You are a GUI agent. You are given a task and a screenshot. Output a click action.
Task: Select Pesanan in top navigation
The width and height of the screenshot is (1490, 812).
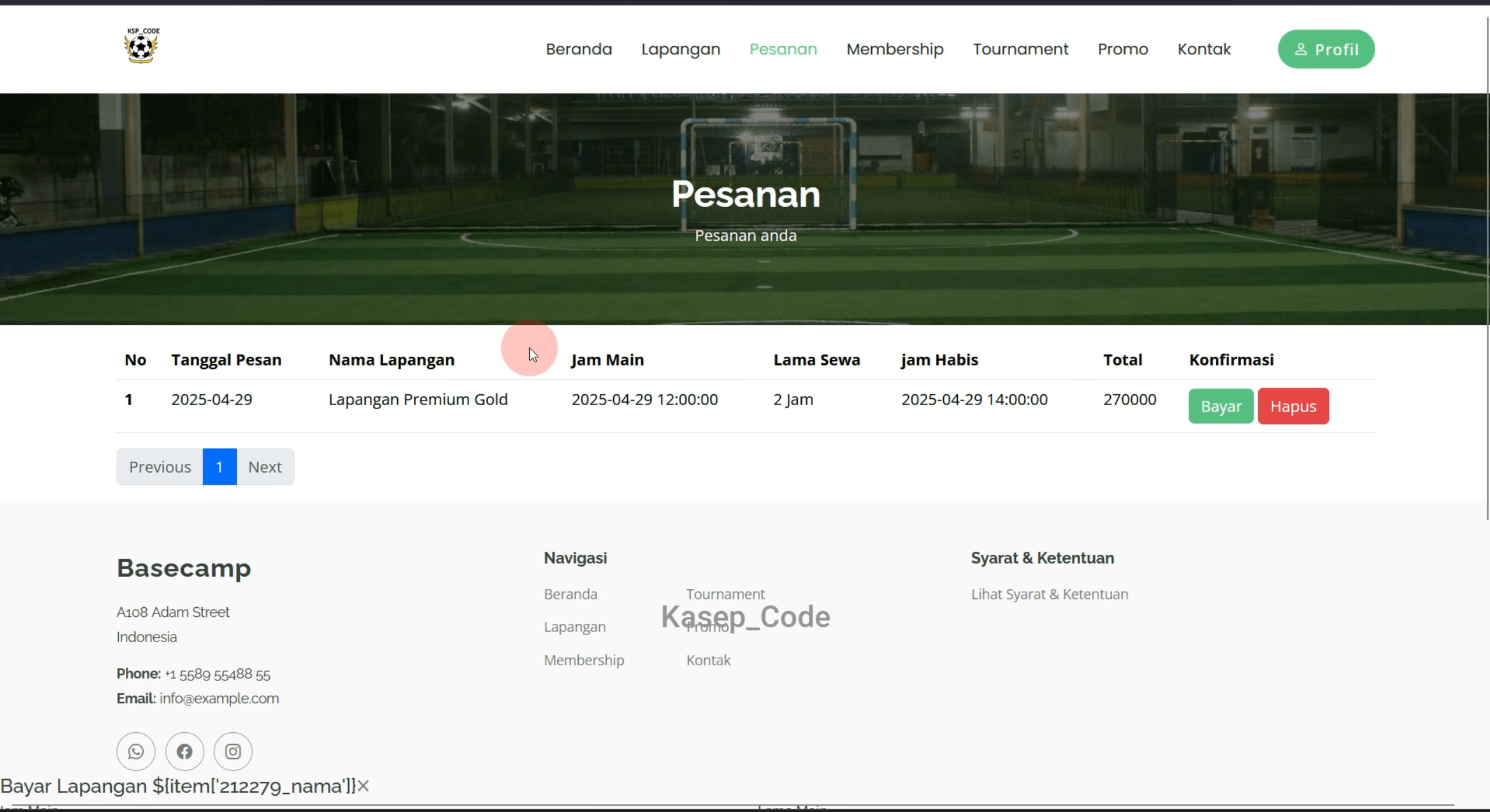[783, 49]
